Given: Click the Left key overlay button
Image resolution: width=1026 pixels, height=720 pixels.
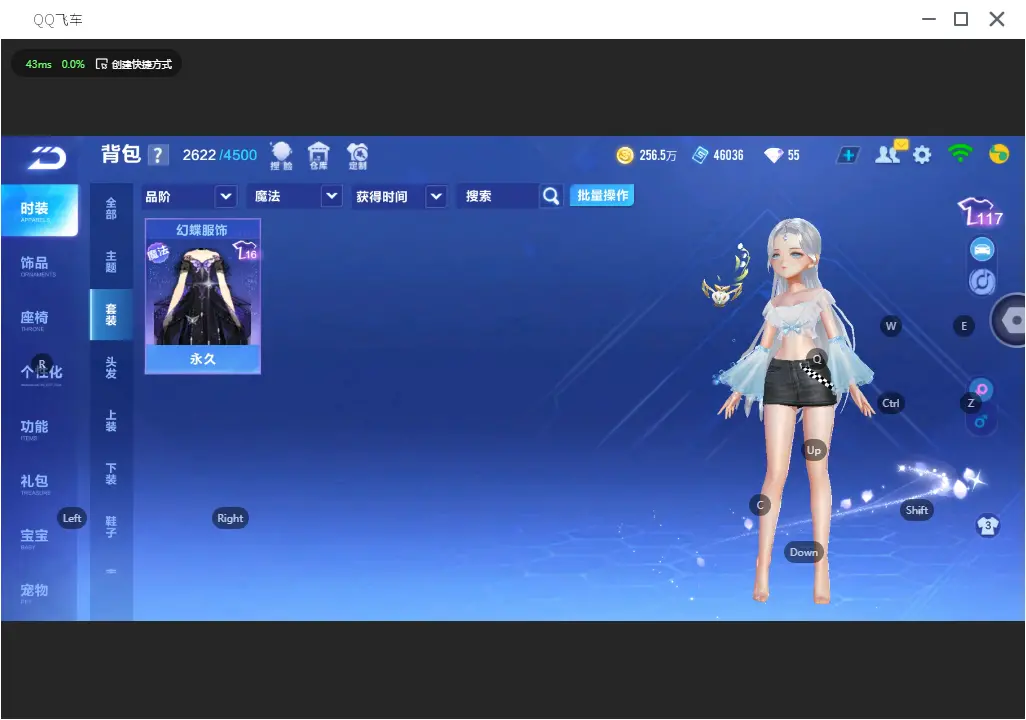Looking at the screenshot, I should click(x=72, y=518).
